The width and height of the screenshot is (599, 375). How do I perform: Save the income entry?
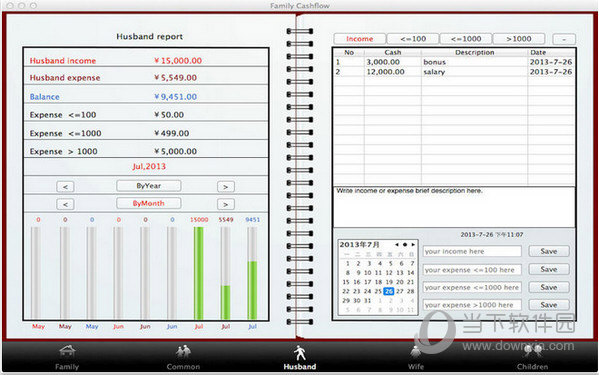[x=549, y=251]
